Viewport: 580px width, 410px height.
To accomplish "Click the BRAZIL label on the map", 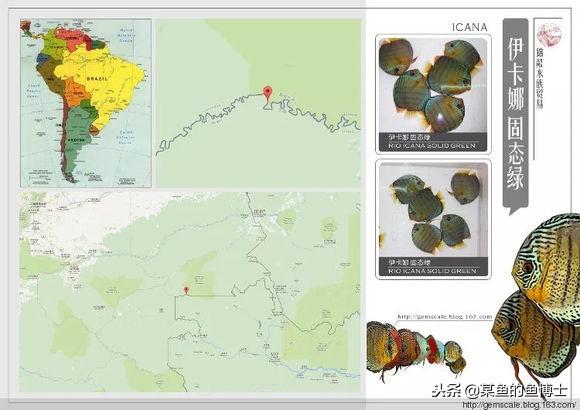I will [x=97, y=79].
